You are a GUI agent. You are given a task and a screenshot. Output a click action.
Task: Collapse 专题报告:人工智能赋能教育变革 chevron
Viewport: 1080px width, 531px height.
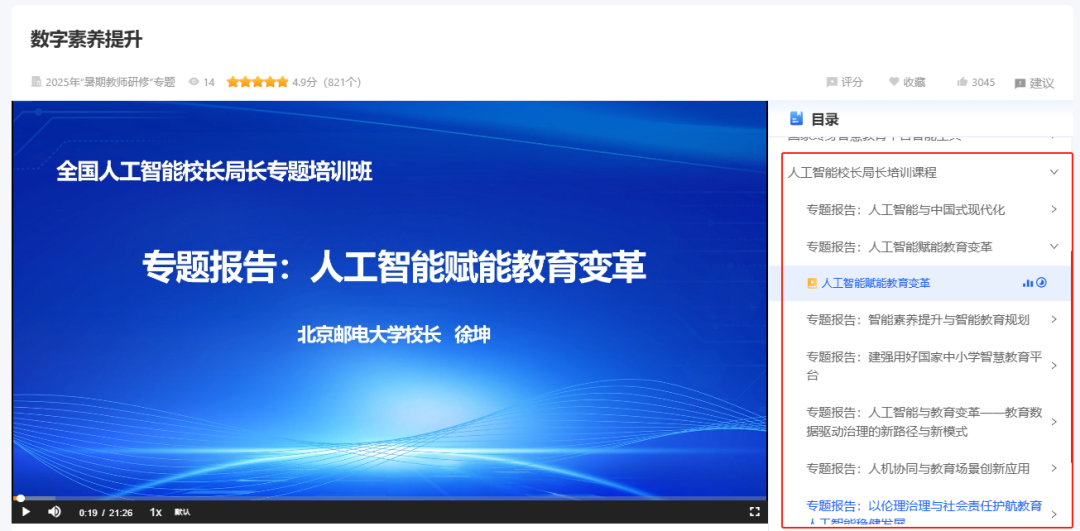[x=1054, y=246]
